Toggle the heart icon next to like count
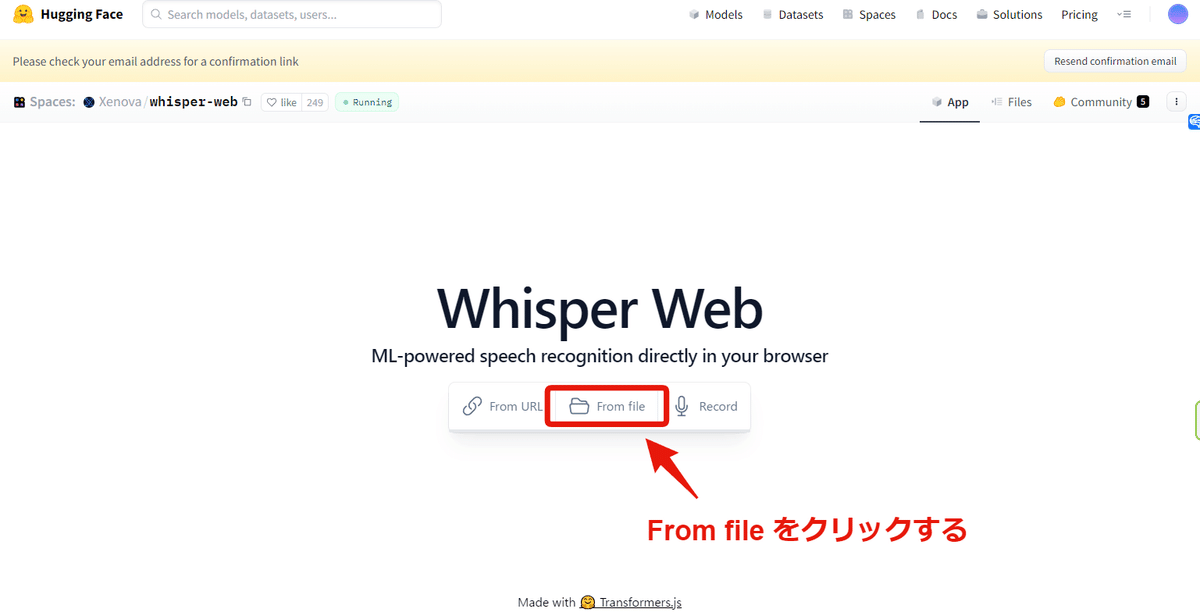 (270, 101)
